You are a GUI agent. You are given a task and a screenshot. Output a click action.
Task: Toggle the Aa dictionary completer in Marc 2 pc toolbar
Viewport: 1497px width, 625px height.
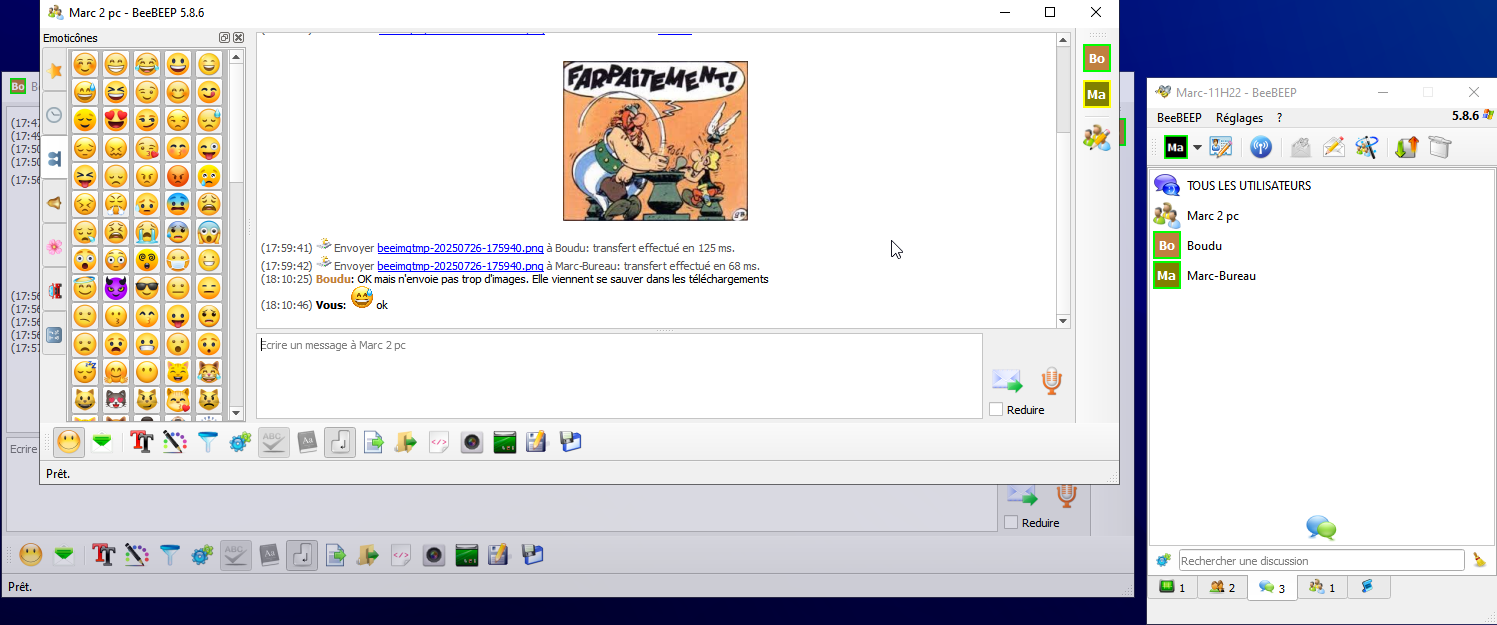(x=307, y=441)
